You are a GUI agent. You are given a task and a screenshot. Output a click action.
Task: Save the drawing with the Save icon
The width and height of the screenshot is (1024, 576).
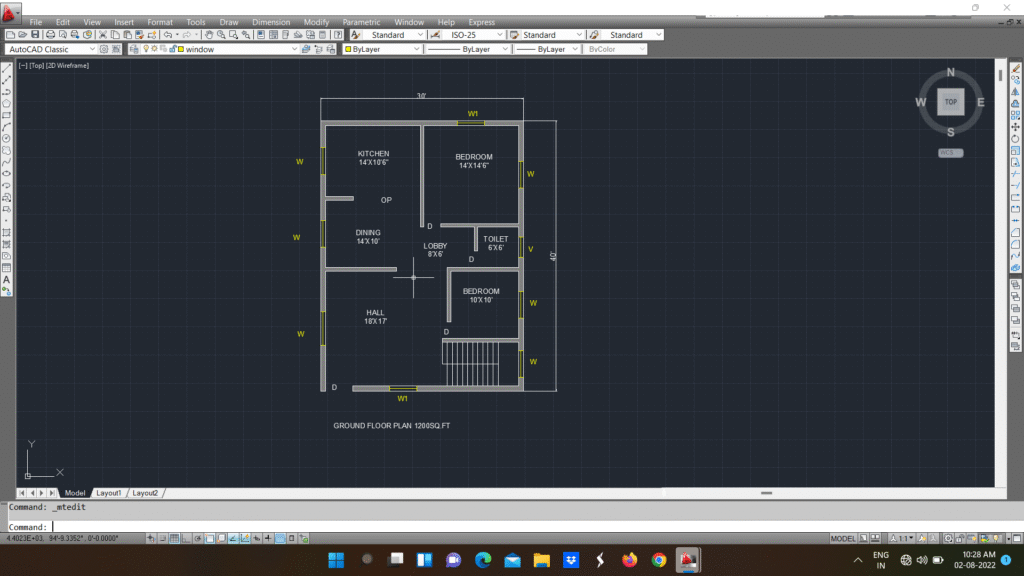(x=35, y=35)
